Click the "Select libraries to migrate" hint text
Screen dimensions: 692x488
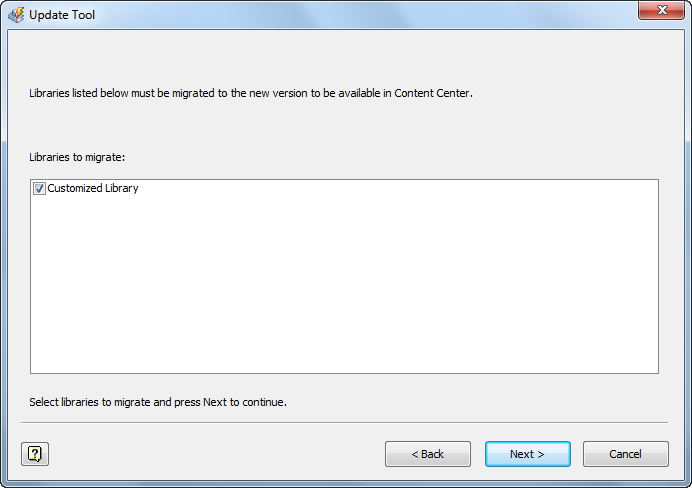click(x=158, y=402)
